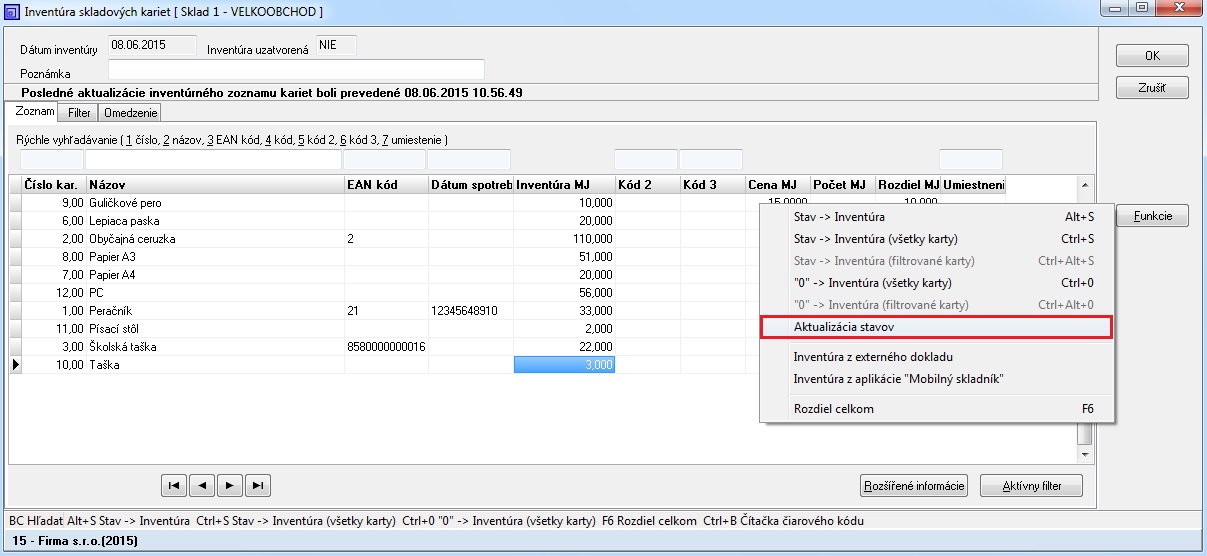Viewport: 1207px width, 556px height.
Task: Select 'Stav -> Inventúra' menu entry
Action: [936, 217]
